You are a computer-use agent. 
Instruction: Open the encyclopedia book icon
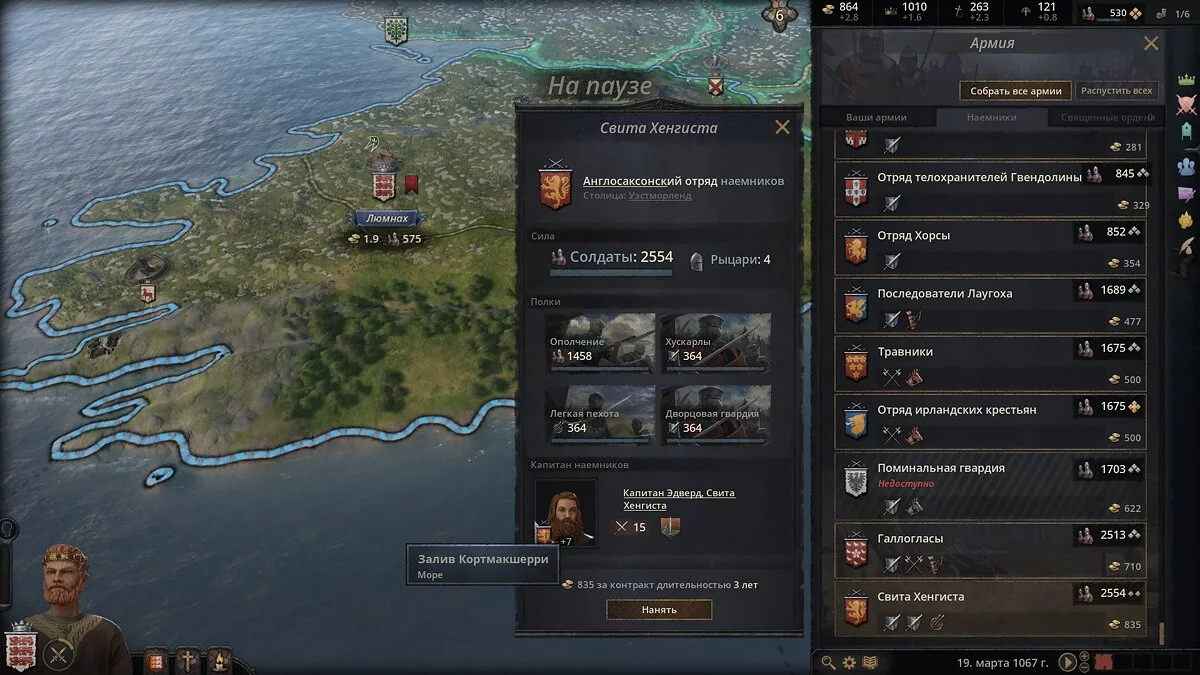click(870, 662)
